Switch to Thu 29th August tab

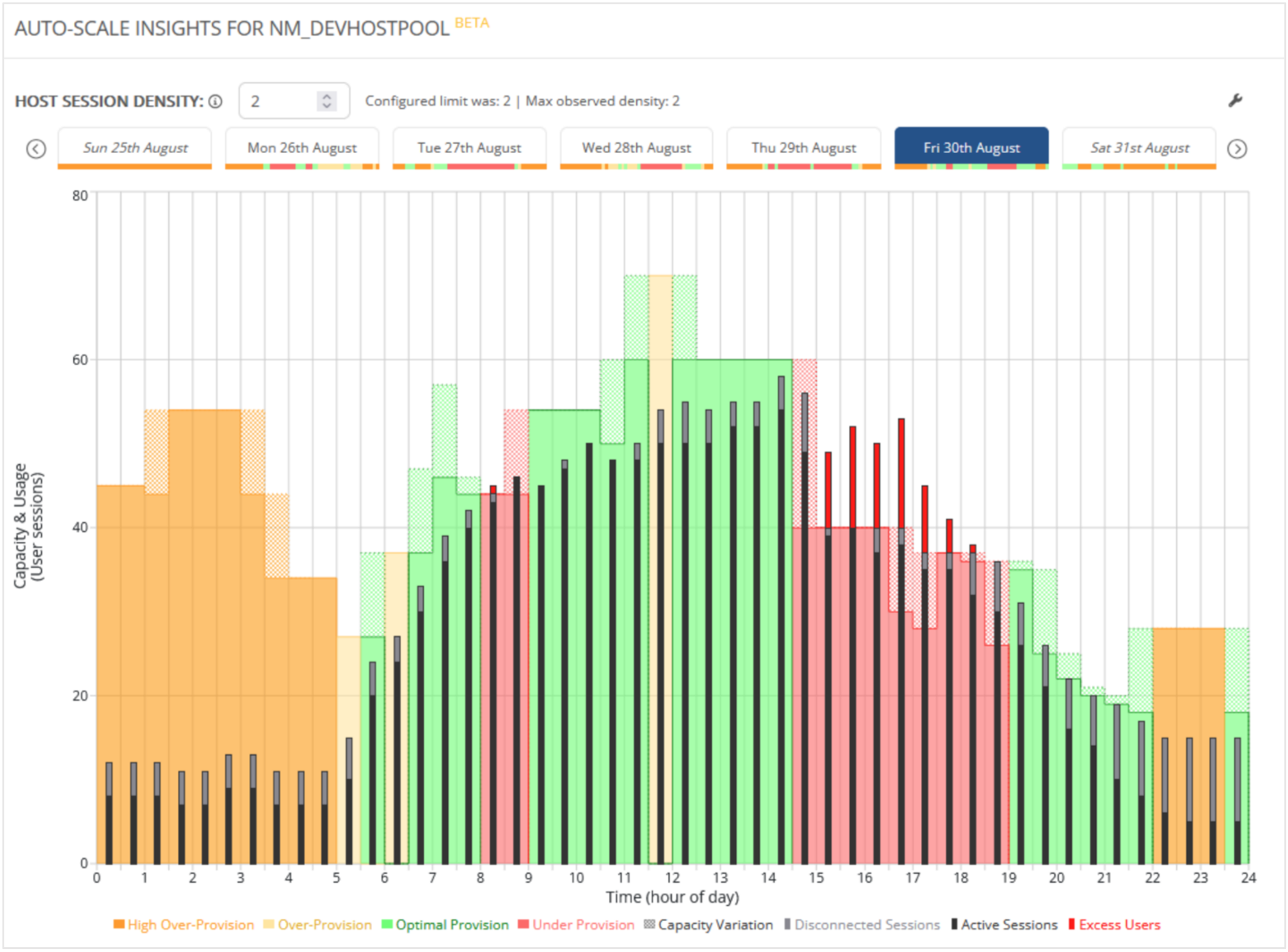point(803,148)
